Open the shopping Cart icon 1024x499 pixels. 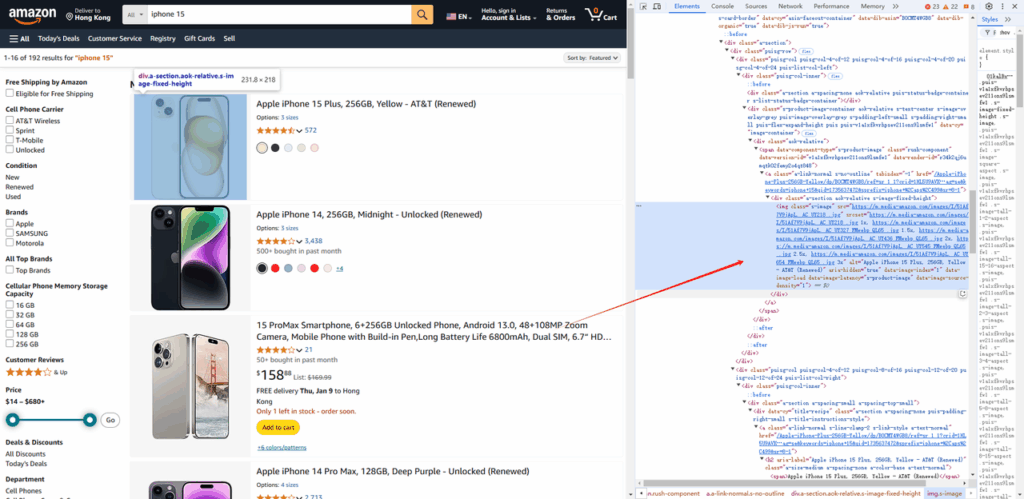click(601, 14)
